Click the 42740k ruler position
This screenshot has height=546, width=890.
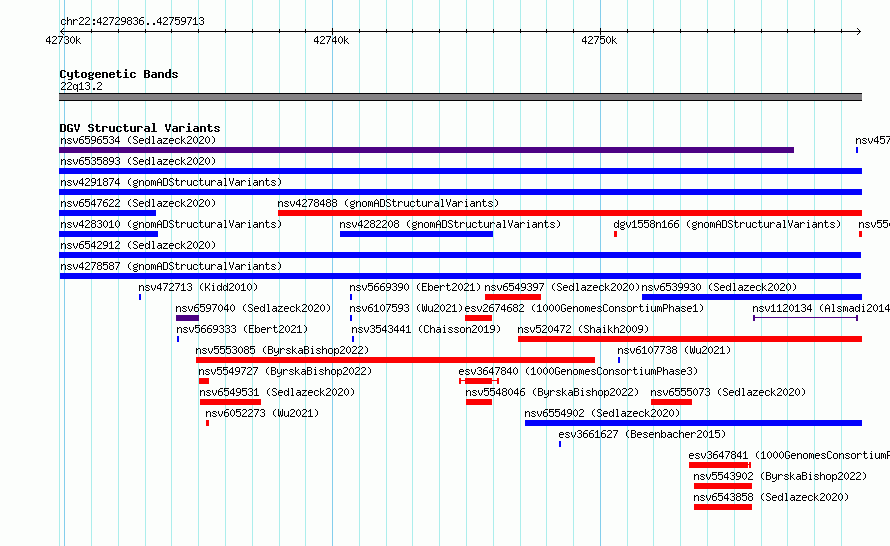(331, 40)
